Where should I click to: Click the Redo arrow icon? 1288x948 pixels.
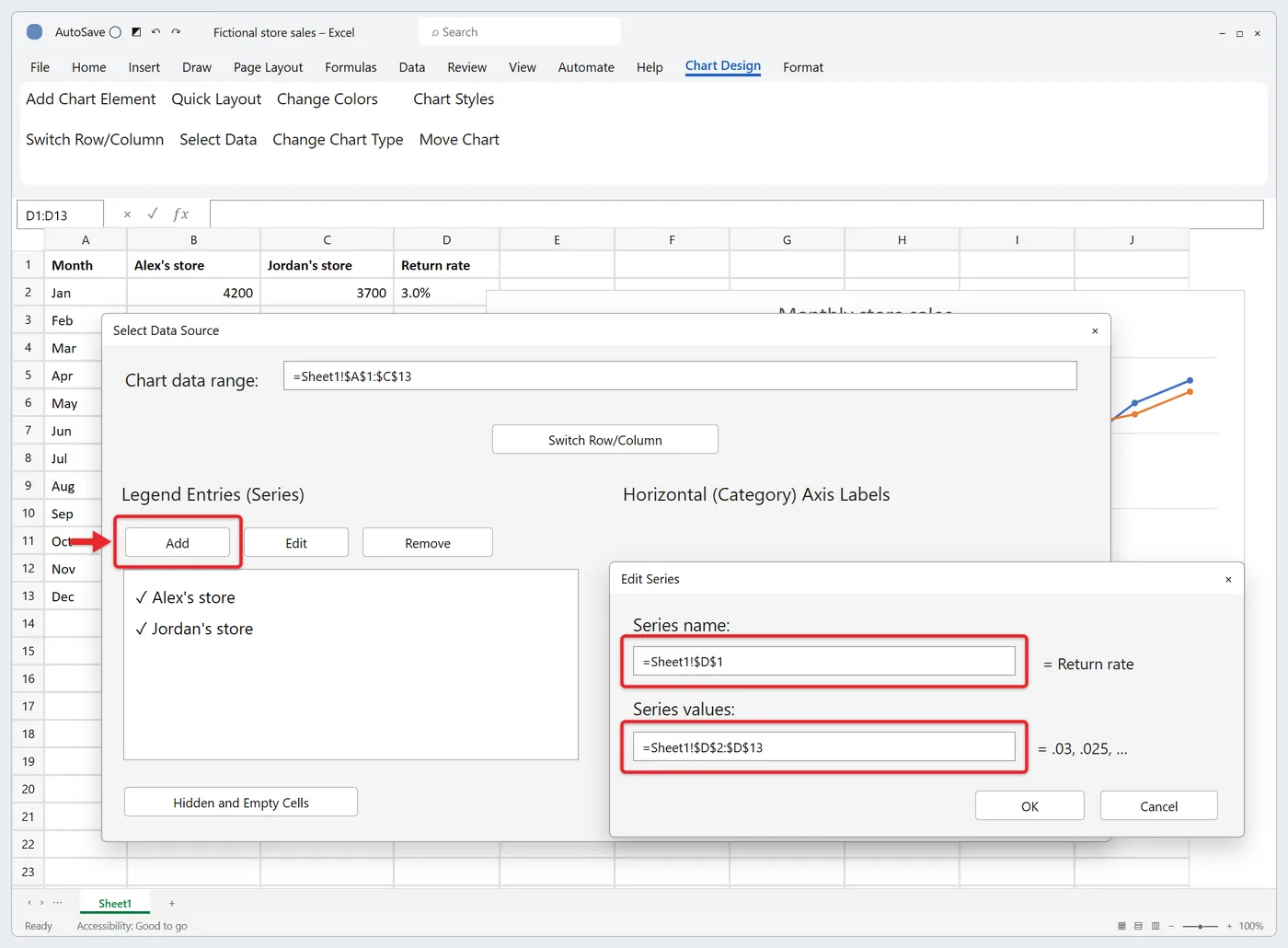click(176, 32)
